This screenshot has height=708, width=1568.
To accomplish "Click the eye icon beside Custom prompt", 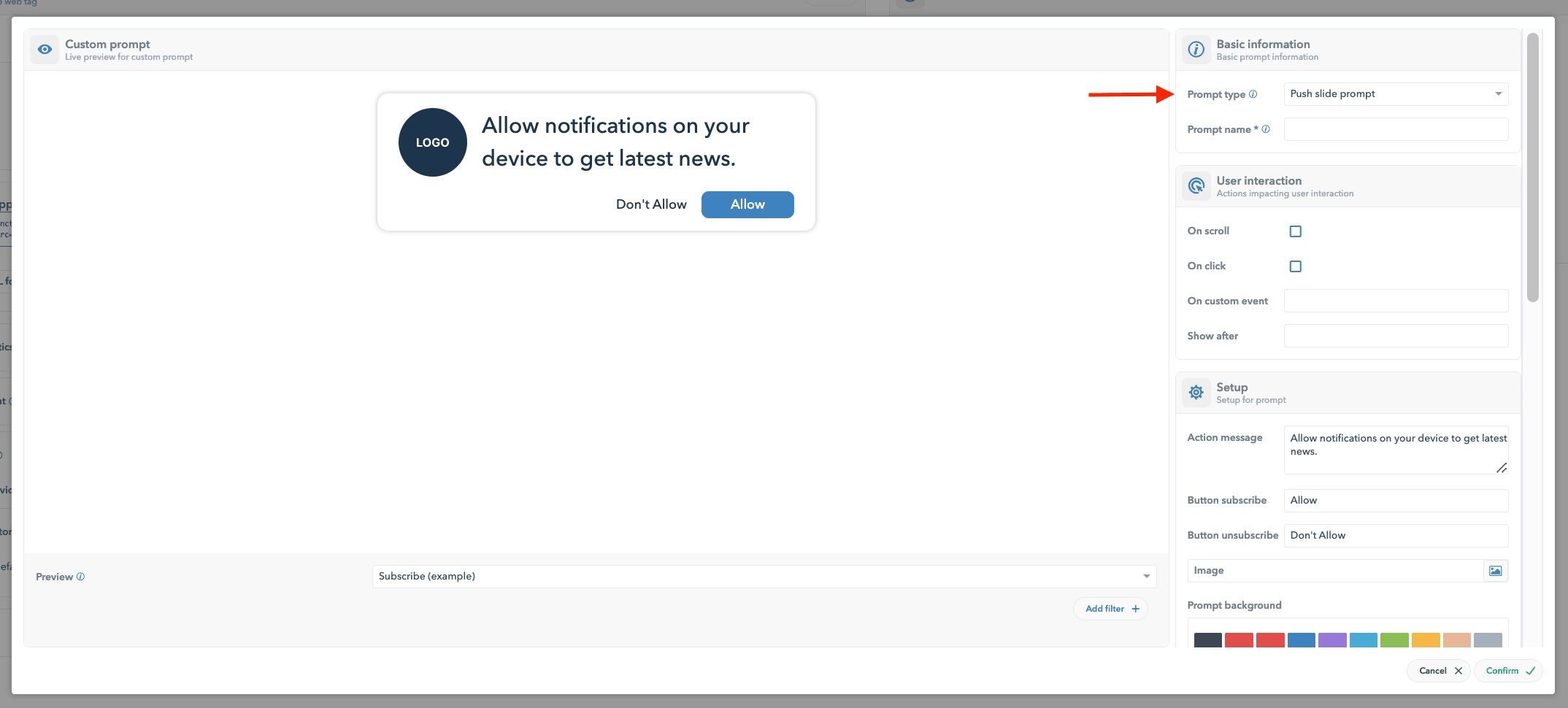I will click(x=45, y=50).
